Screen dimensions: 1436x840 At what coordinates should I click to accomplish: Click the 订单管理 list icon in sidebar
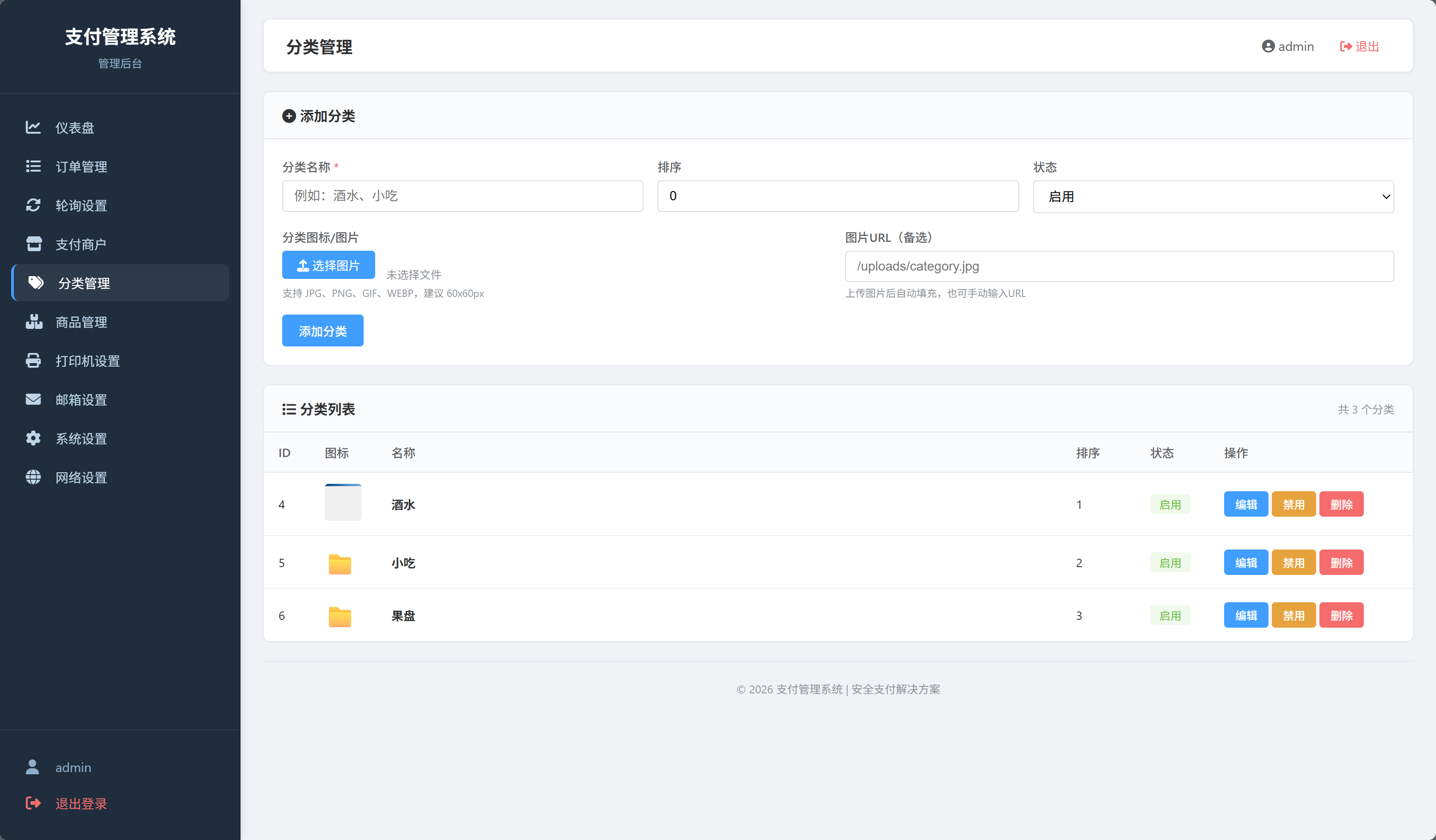pyautogui.click(x=33, y=166)
